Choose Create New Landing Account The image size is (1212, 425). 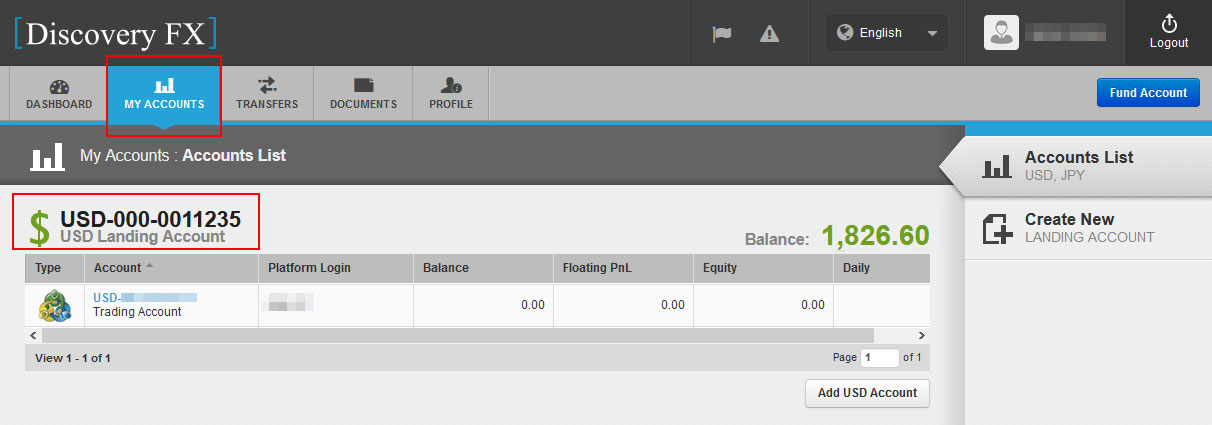(1088, 227)
